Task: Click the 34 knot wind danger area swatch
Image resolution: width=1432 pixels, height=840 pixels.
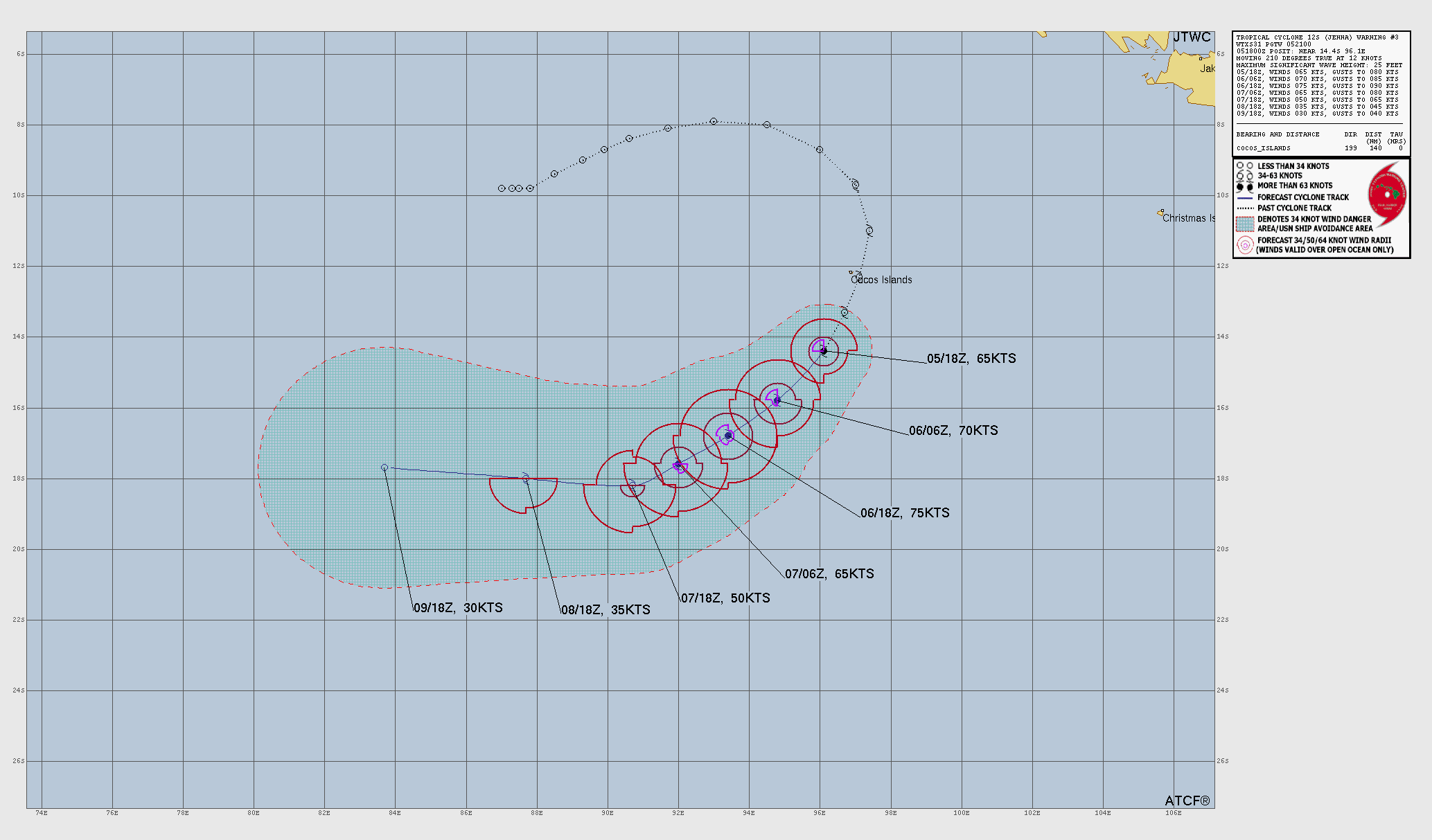Action: (1245, 224)
